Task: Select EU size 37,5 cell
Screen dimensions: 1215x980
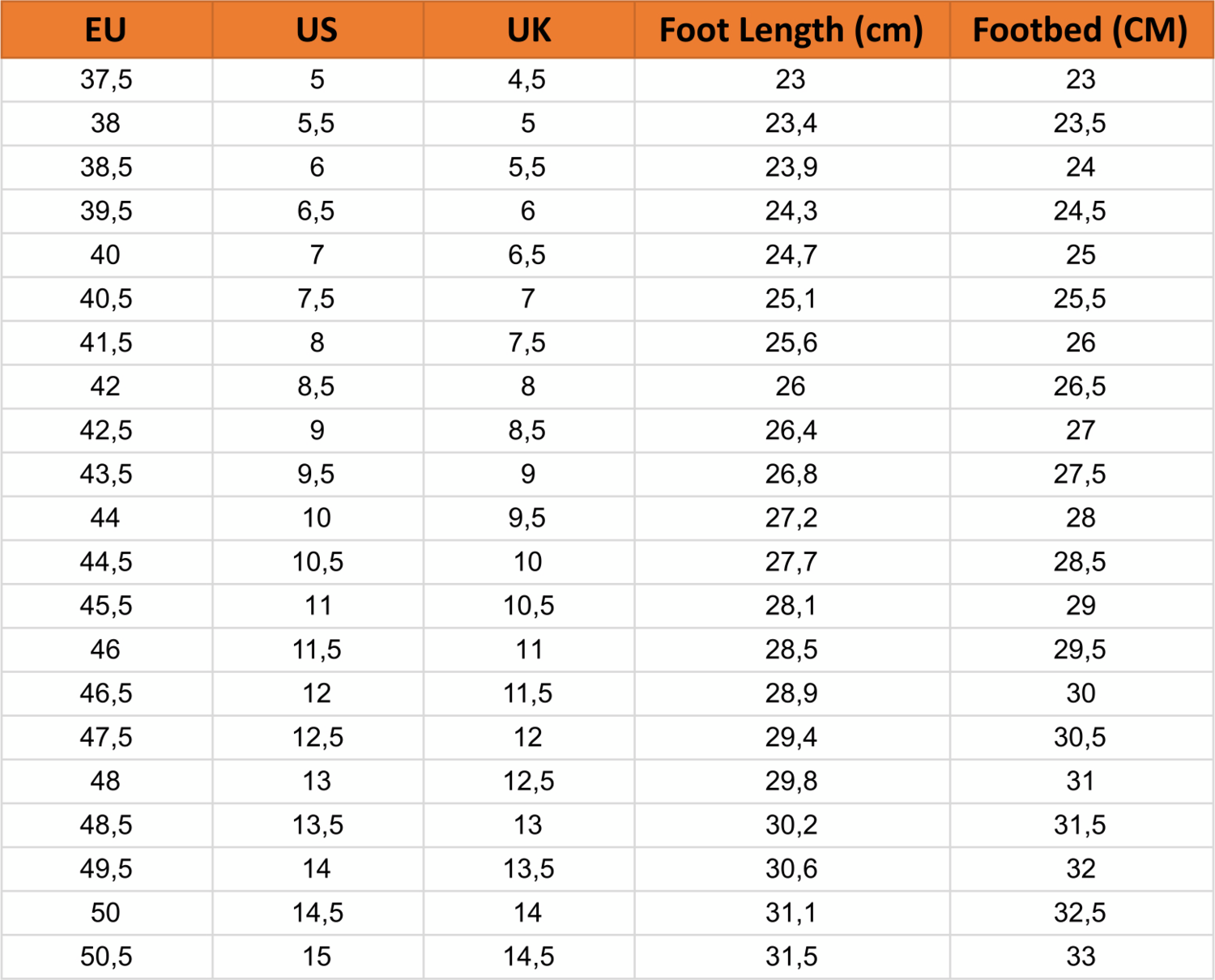Action: click(x=106, y=79)
